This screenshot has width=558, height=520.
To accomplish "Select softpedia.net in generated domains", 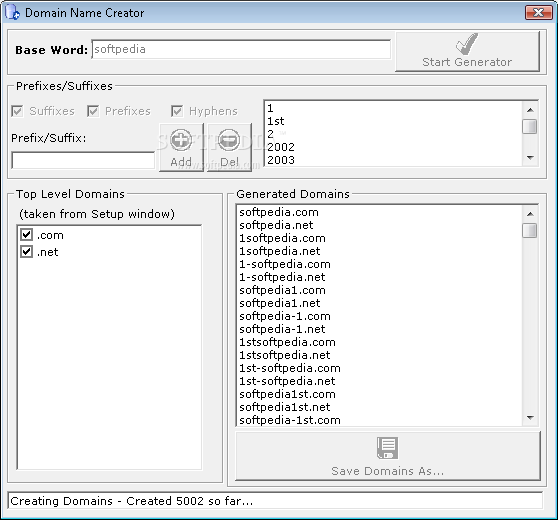I will click(x=380, y=225).
